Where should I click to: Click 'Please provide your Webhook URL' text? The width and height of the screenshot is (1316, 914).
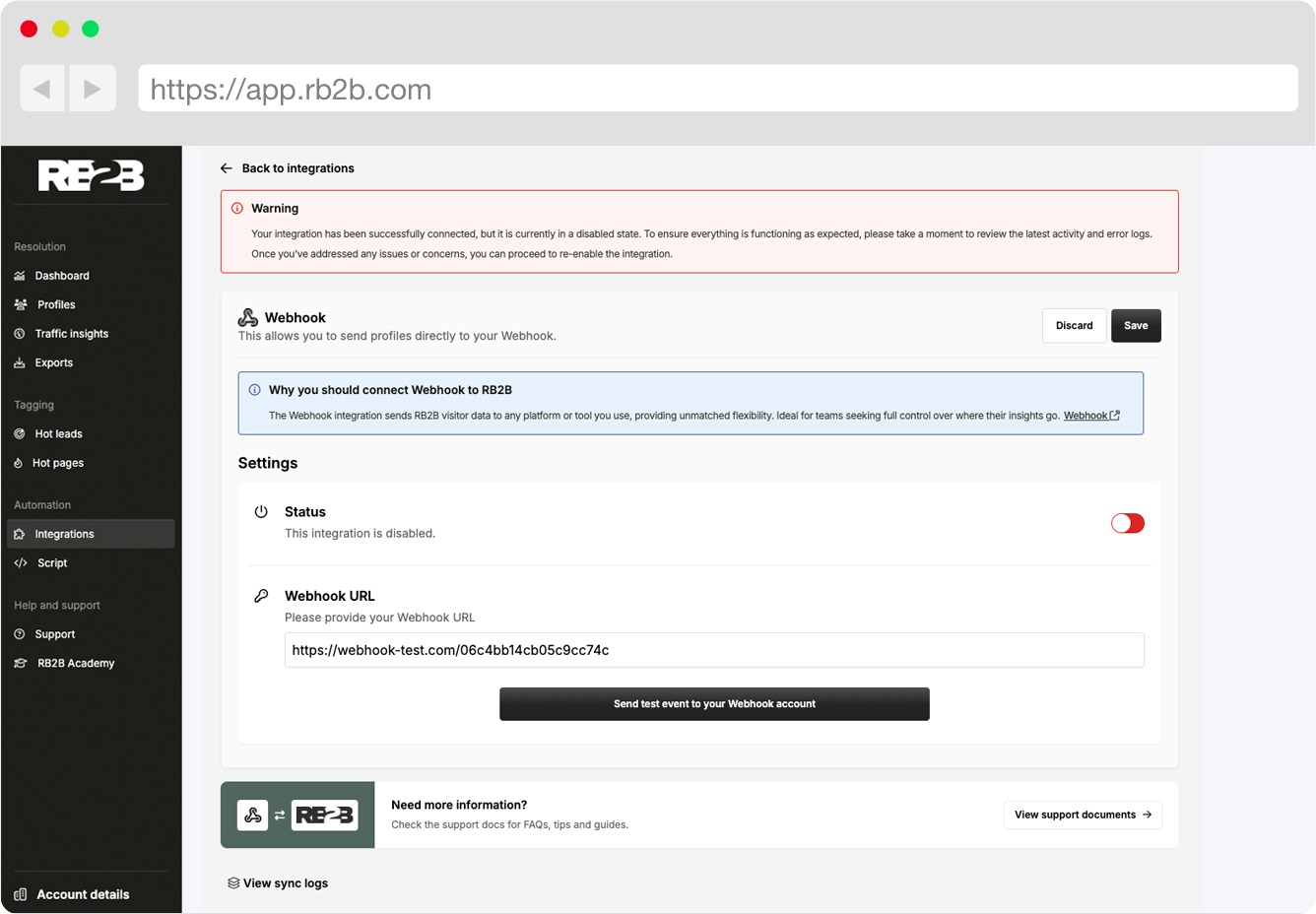click(380, 618)
